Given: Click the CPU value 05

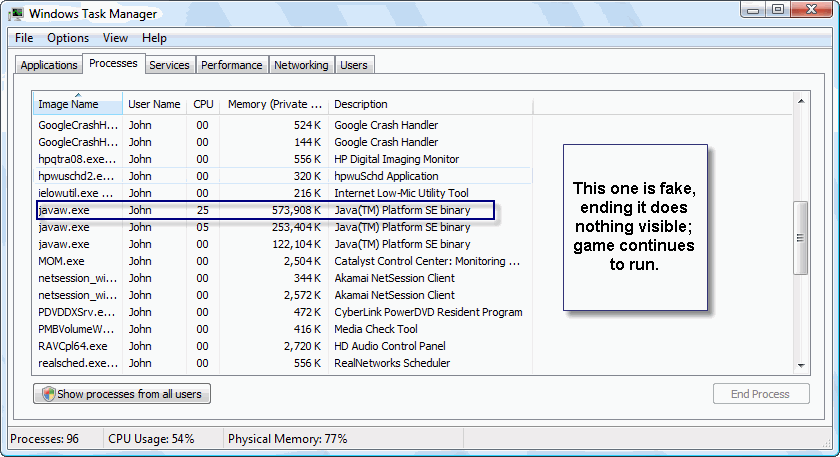Looking at the screenshot, I should coord(202,227).
